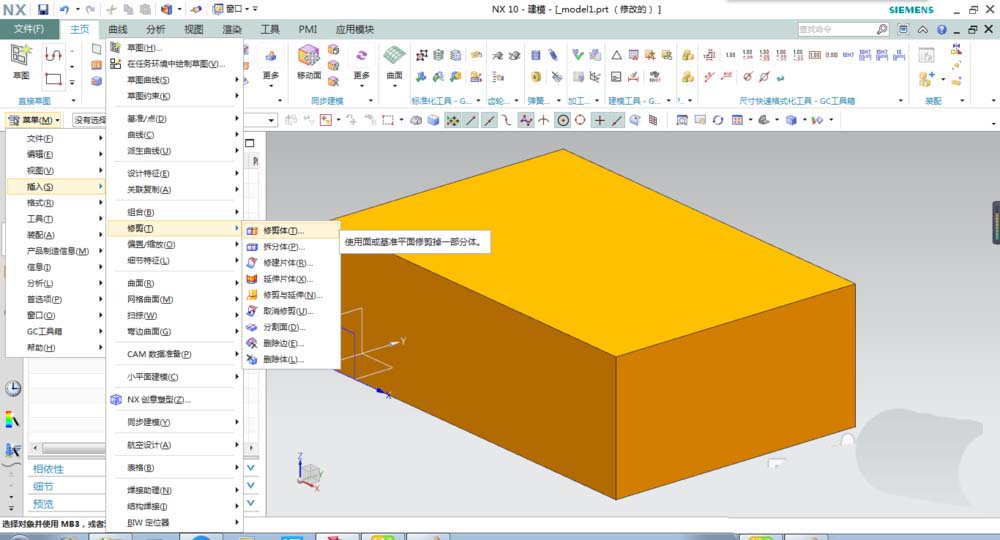Open the 窗口 window dropdown in title bar
The image size is (1000, 540).
click(230, 9)
